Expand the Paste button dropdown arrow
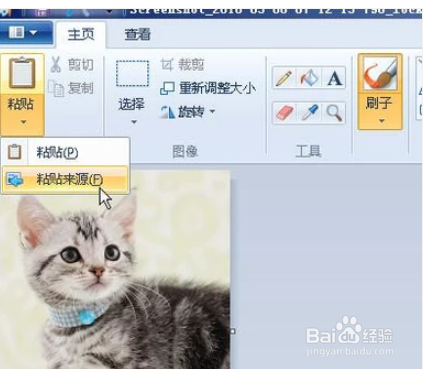The image size is (423, 369). click(23, 122)
